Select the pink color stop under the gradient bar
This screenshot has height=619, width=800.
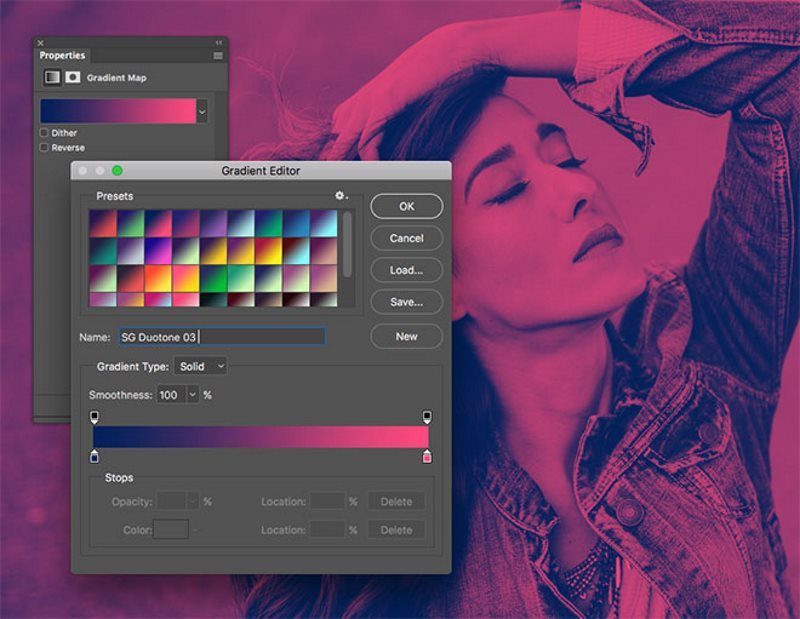tap(426, 456)
